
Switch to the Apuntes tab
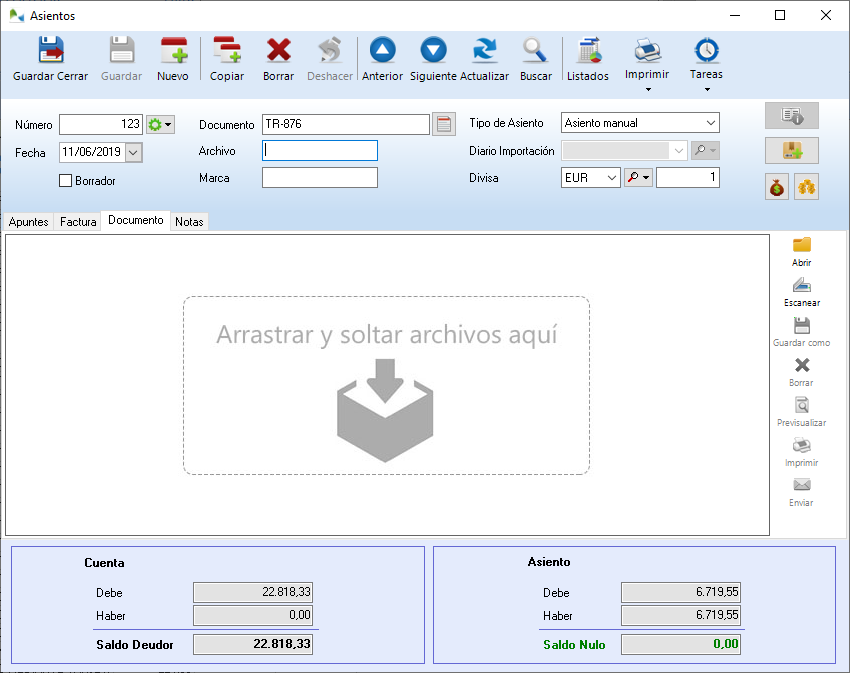27,221
